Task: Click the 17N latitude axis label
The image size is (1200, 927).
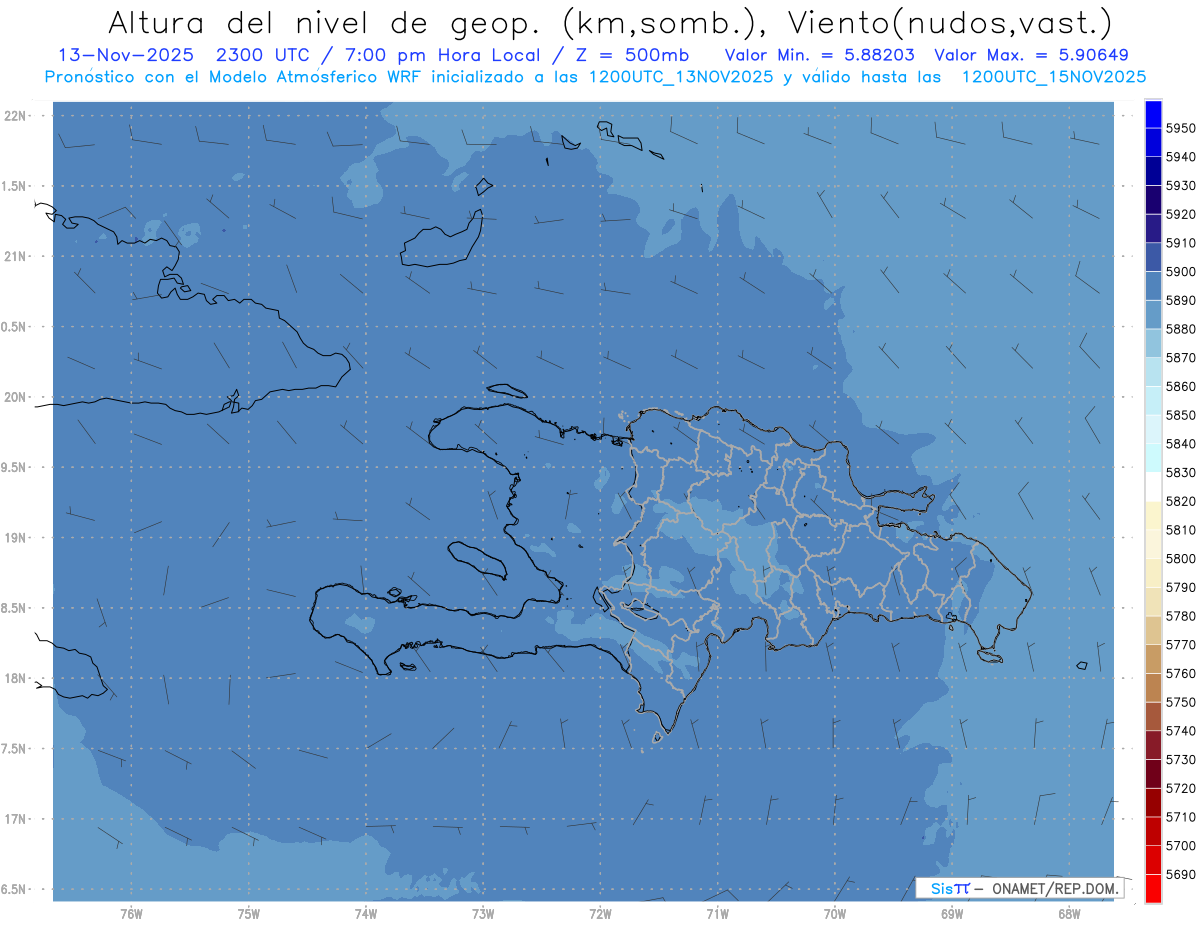Action: 15,819
